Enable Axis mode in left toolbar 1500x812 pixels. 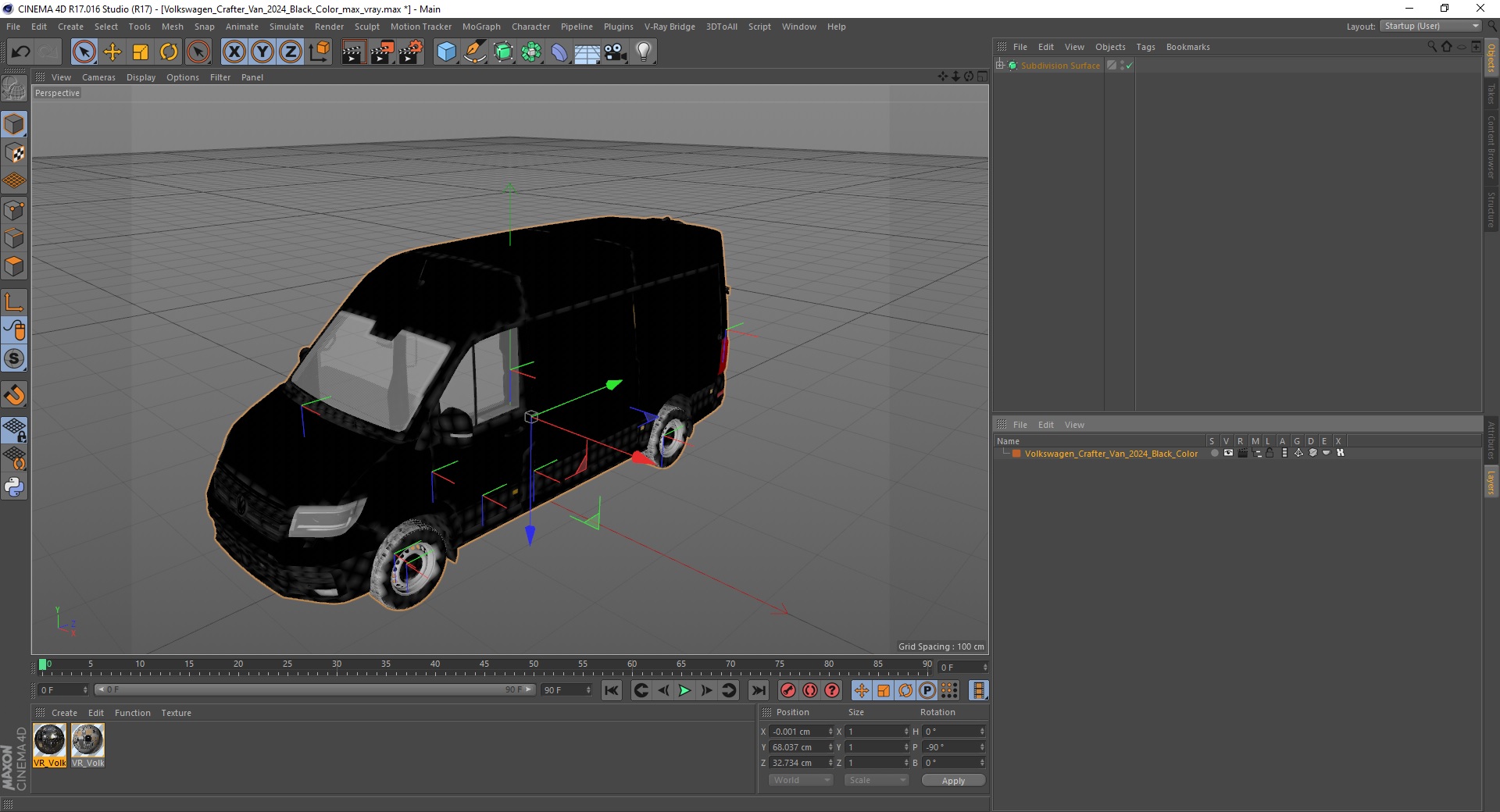[14, 302]
